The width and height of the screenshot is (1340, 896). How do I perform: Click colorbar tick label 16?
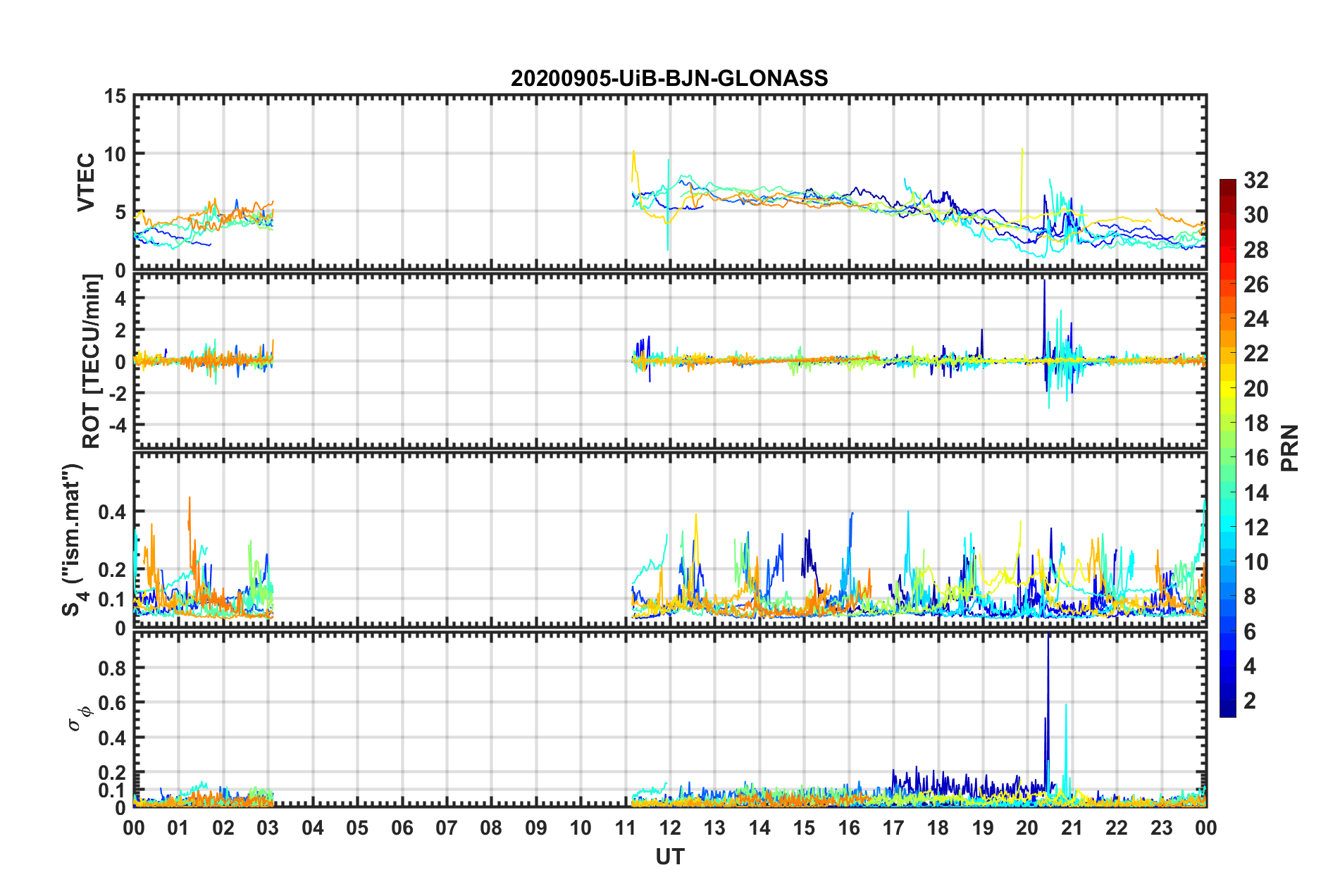click(1256, 458)
